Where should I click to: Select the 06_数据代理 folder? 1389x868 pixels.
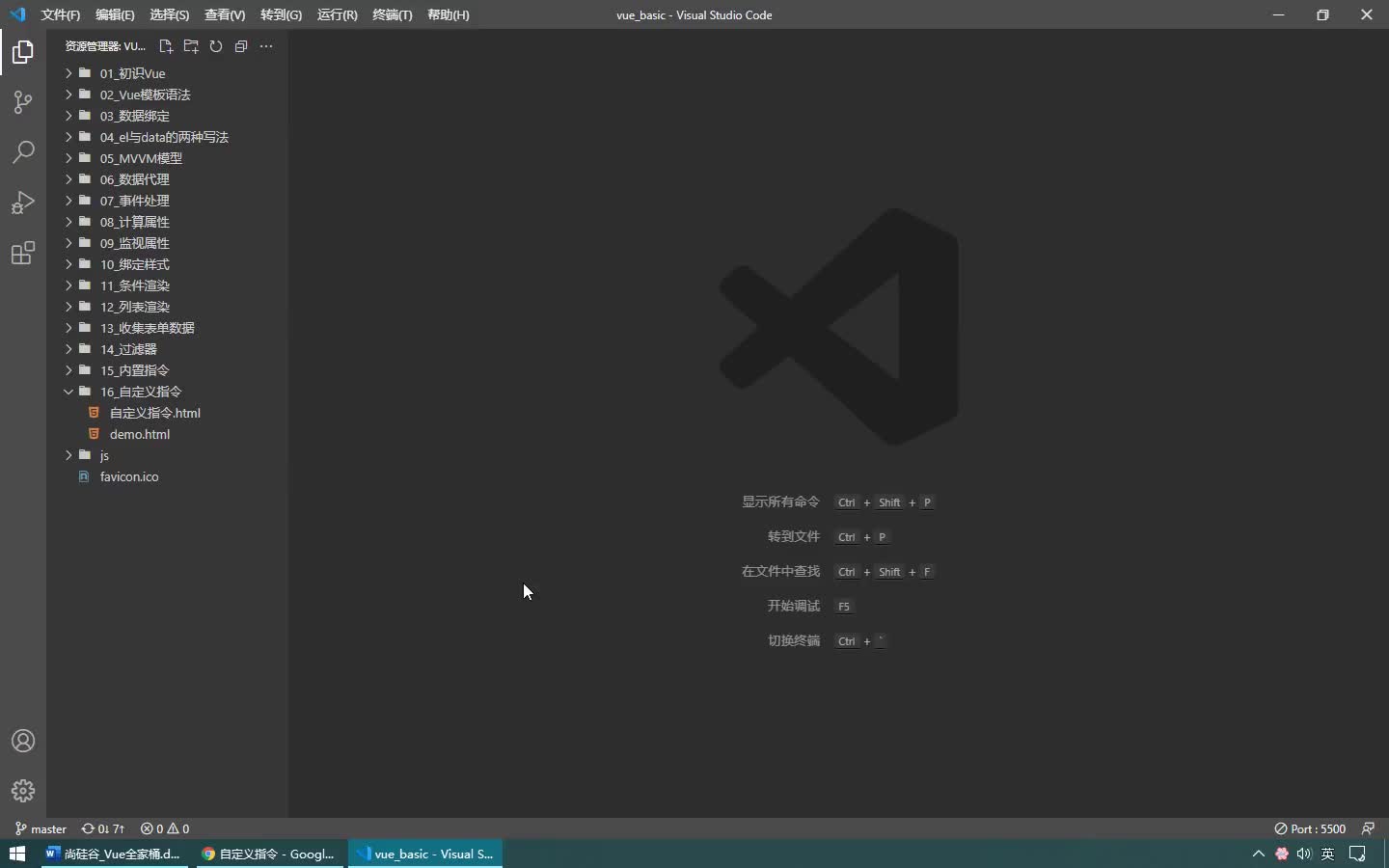[x=168, y=179]
